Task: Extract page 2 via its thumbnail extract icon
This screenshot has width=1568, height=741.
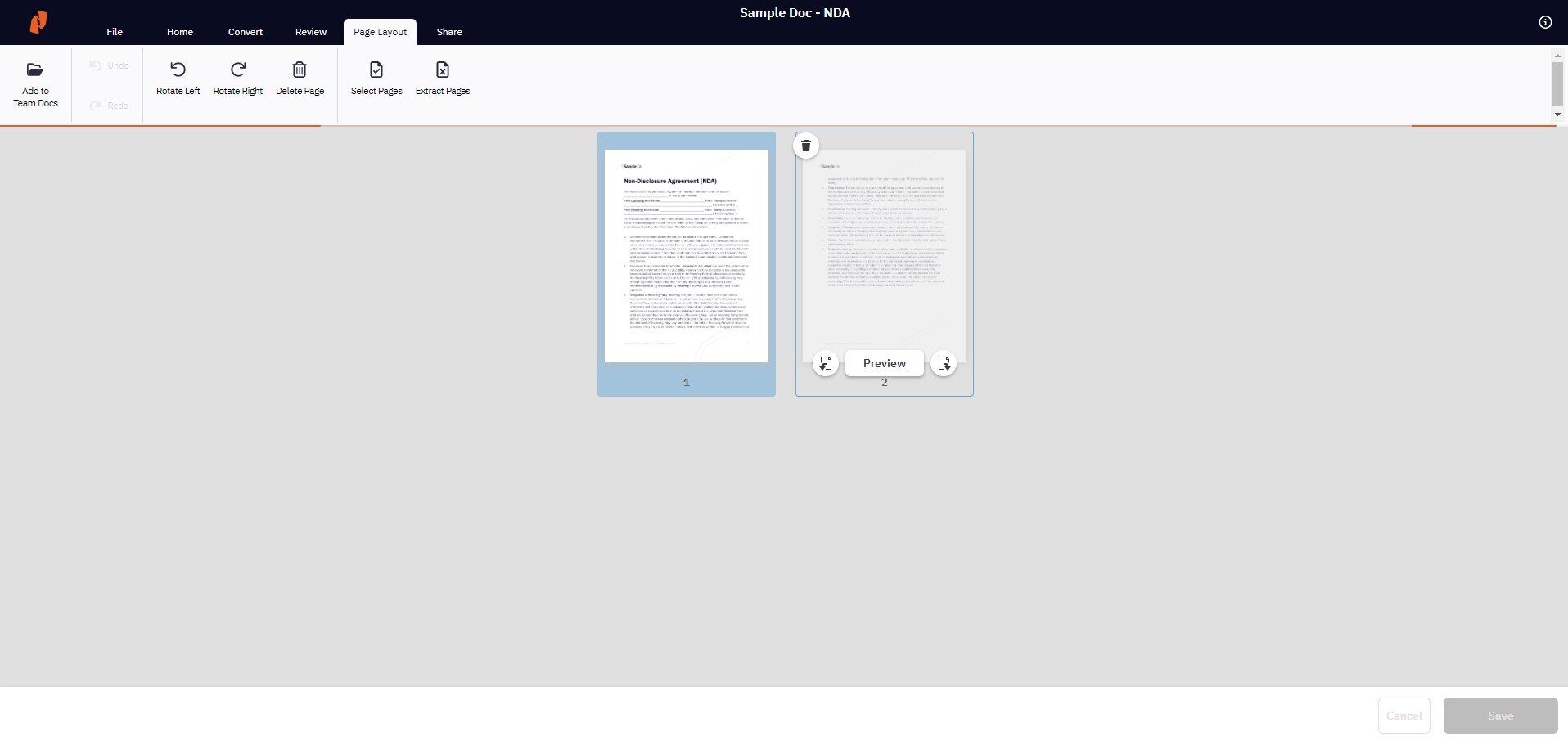Action: 944,363
